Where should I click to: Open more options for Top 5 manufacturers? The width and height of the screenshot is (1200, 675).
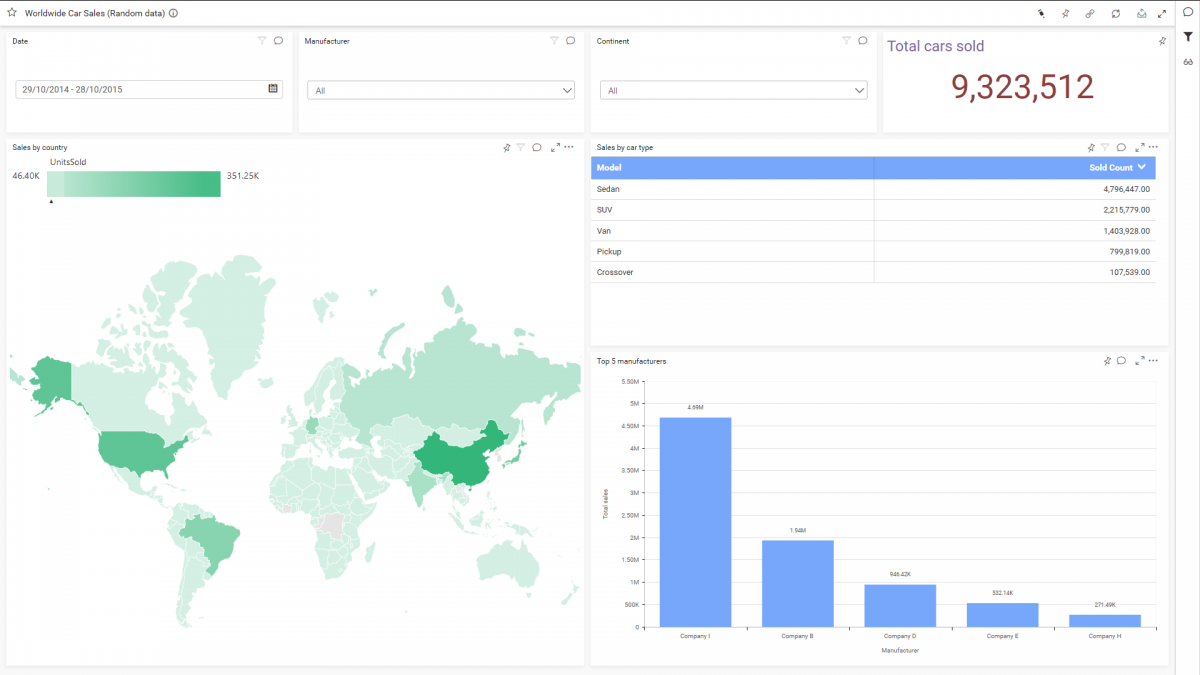pos(1153,361)
